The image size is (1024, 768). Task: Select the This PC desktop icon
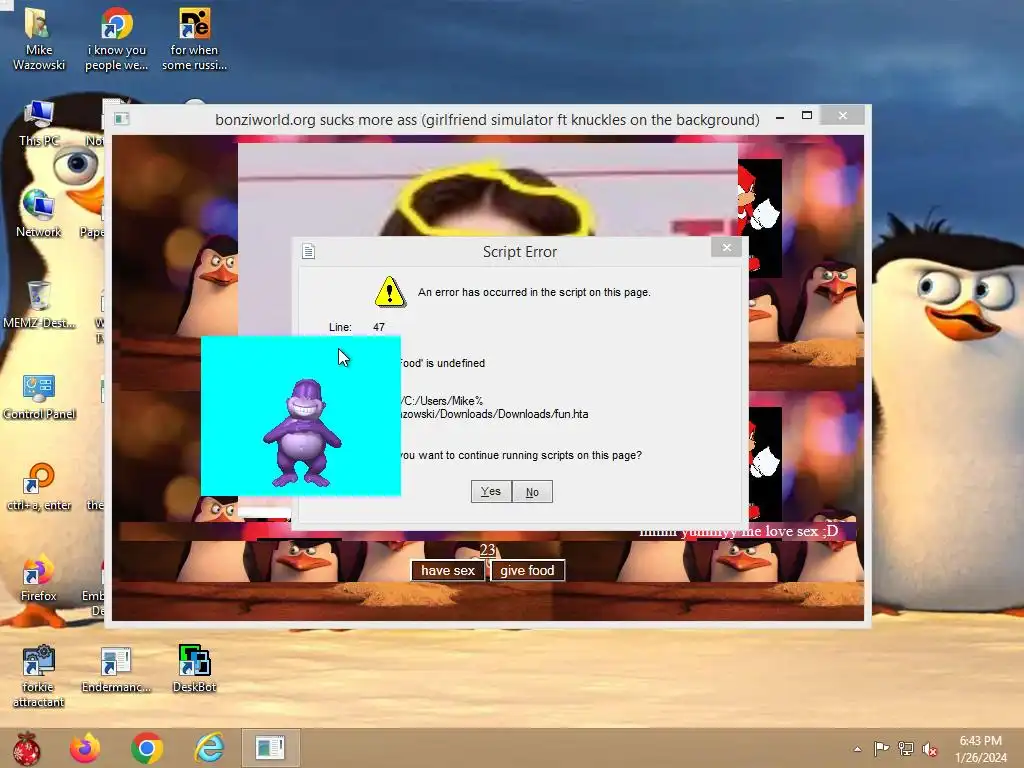[x=39, y=123]
